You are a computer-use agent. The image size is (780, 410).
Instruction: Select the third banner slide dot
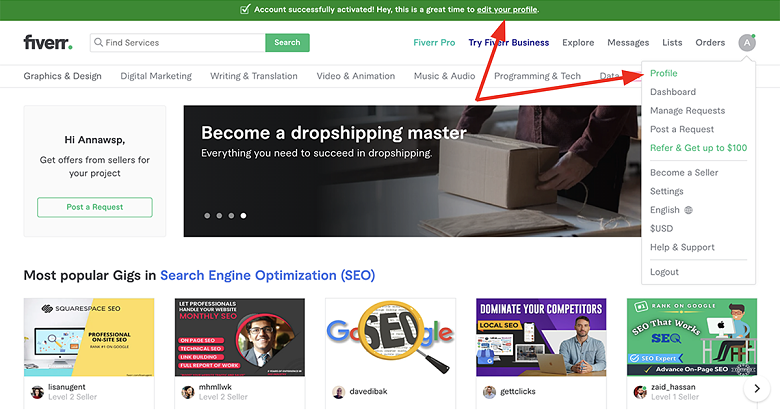[231, 215]
